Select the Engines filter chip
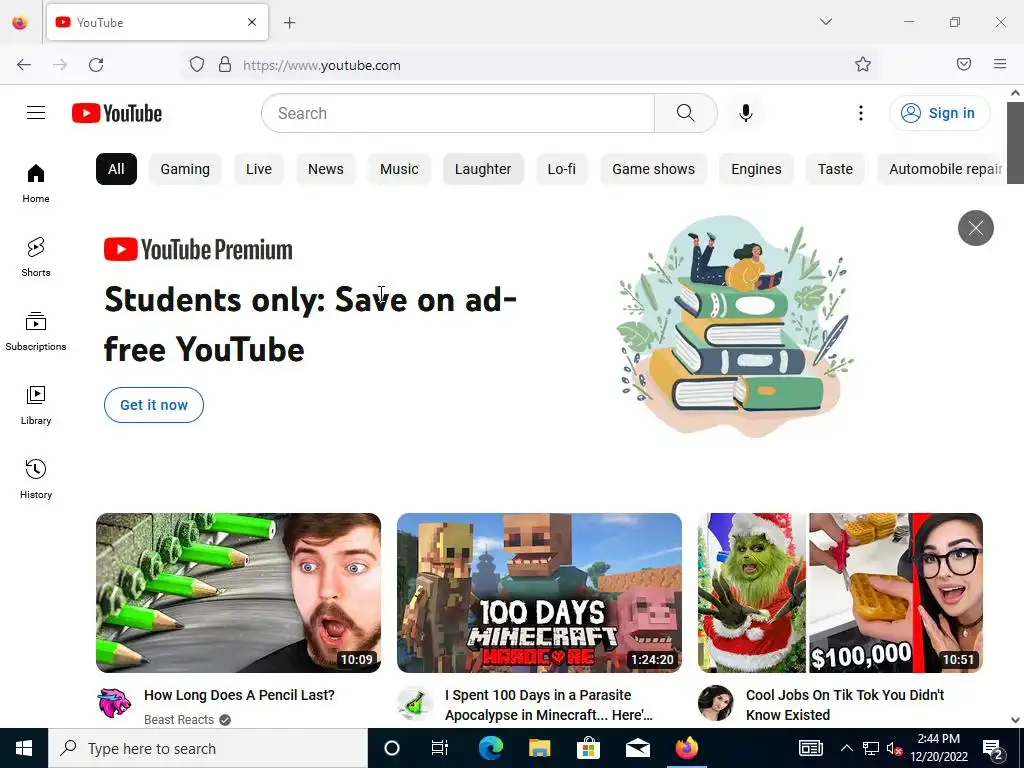 tap(756, 169)
